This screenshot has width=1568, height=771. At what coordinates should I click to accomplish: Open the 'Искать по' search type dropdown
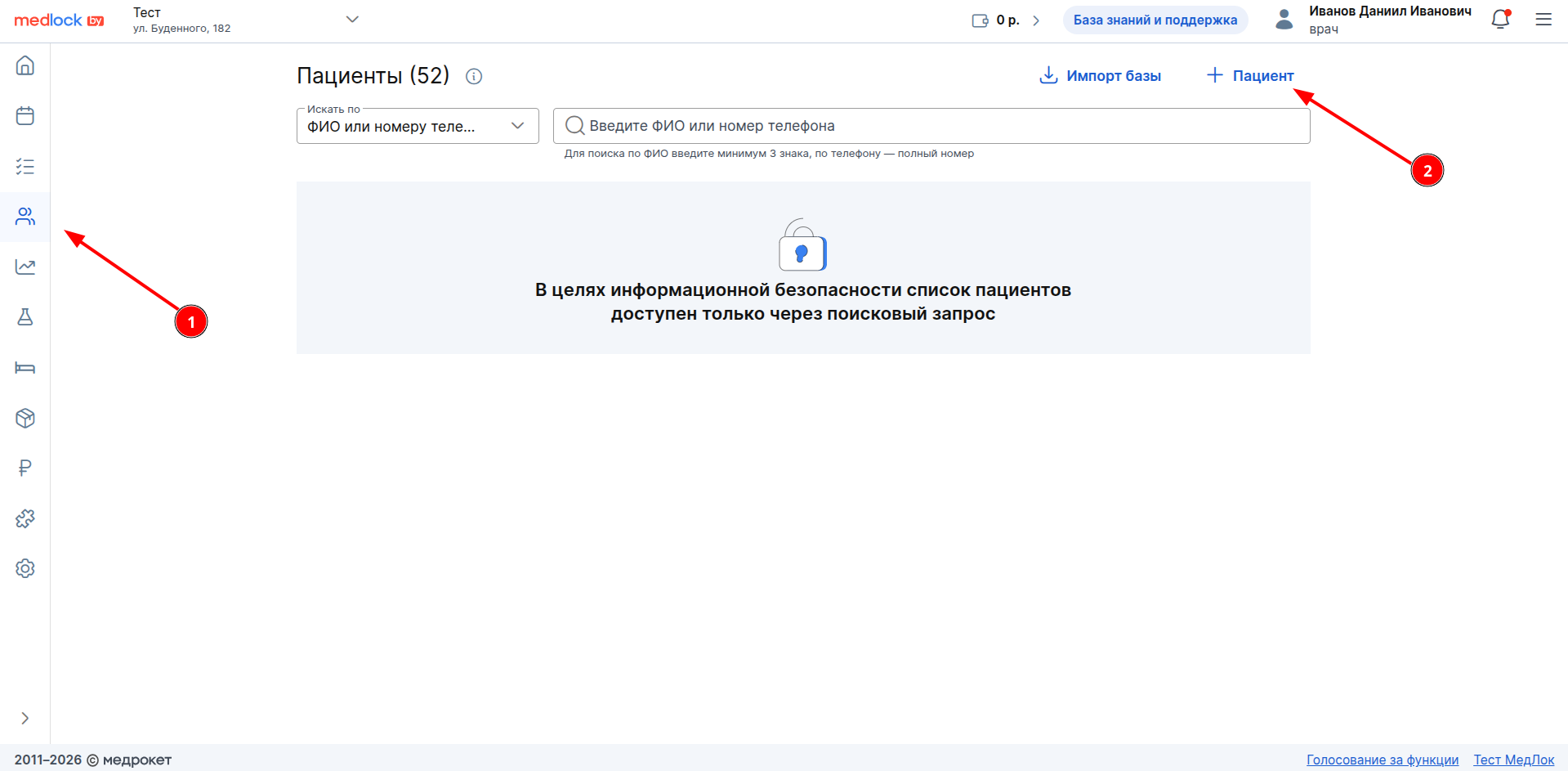(417, 126)
